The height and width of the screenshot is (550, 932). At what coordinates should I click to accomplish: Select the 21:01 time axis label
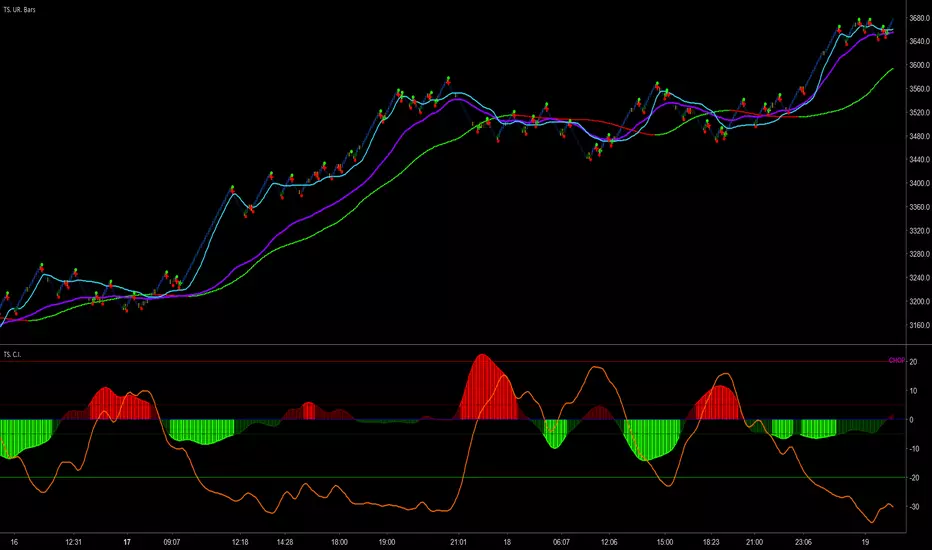tap(457, 543)
